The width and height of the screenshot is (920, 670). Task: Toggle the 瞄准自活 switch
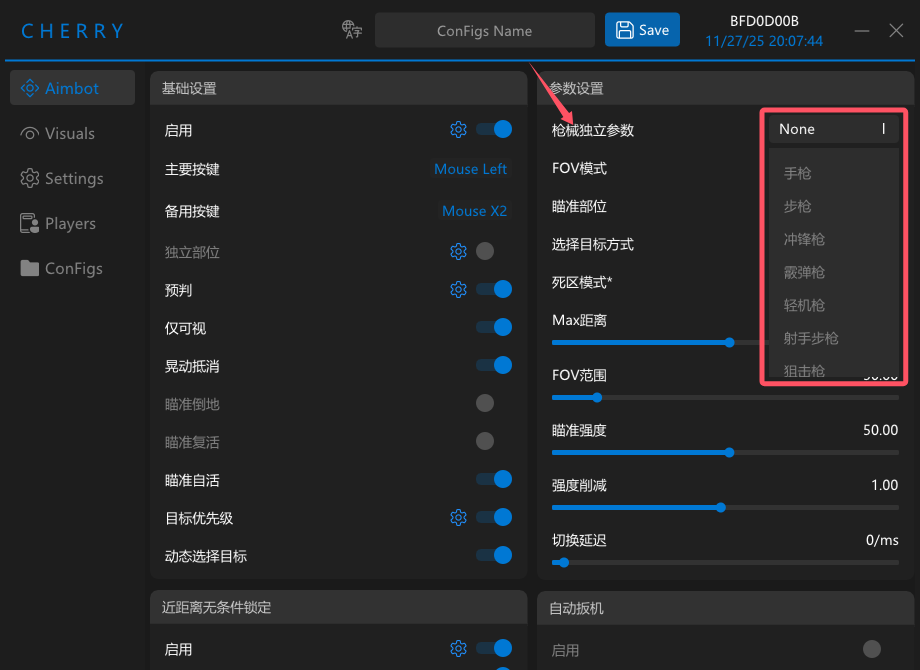tap(494, 479)
